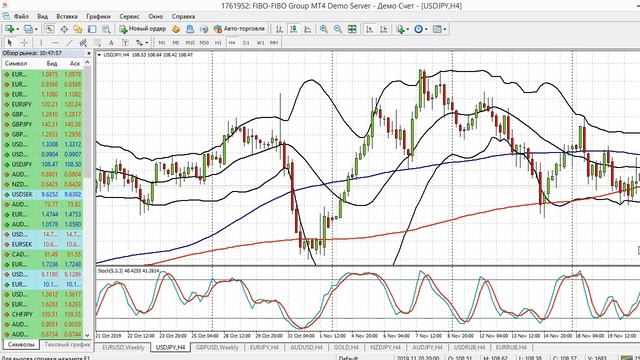640x360 pixels.
Task: Open EURUSD,Weekly chart tab
Action: (123, 348)
